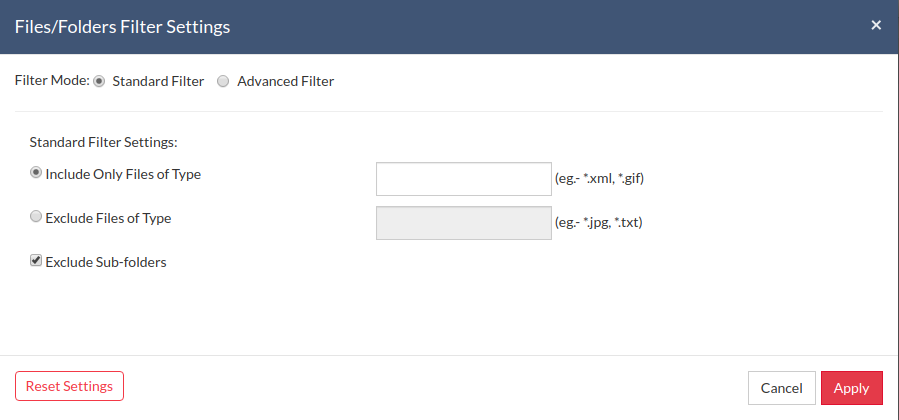Click the dialog title "Files/Folders Filter Settings"
899x420 pixels.
pyautogui.click(x=122, y=27)
